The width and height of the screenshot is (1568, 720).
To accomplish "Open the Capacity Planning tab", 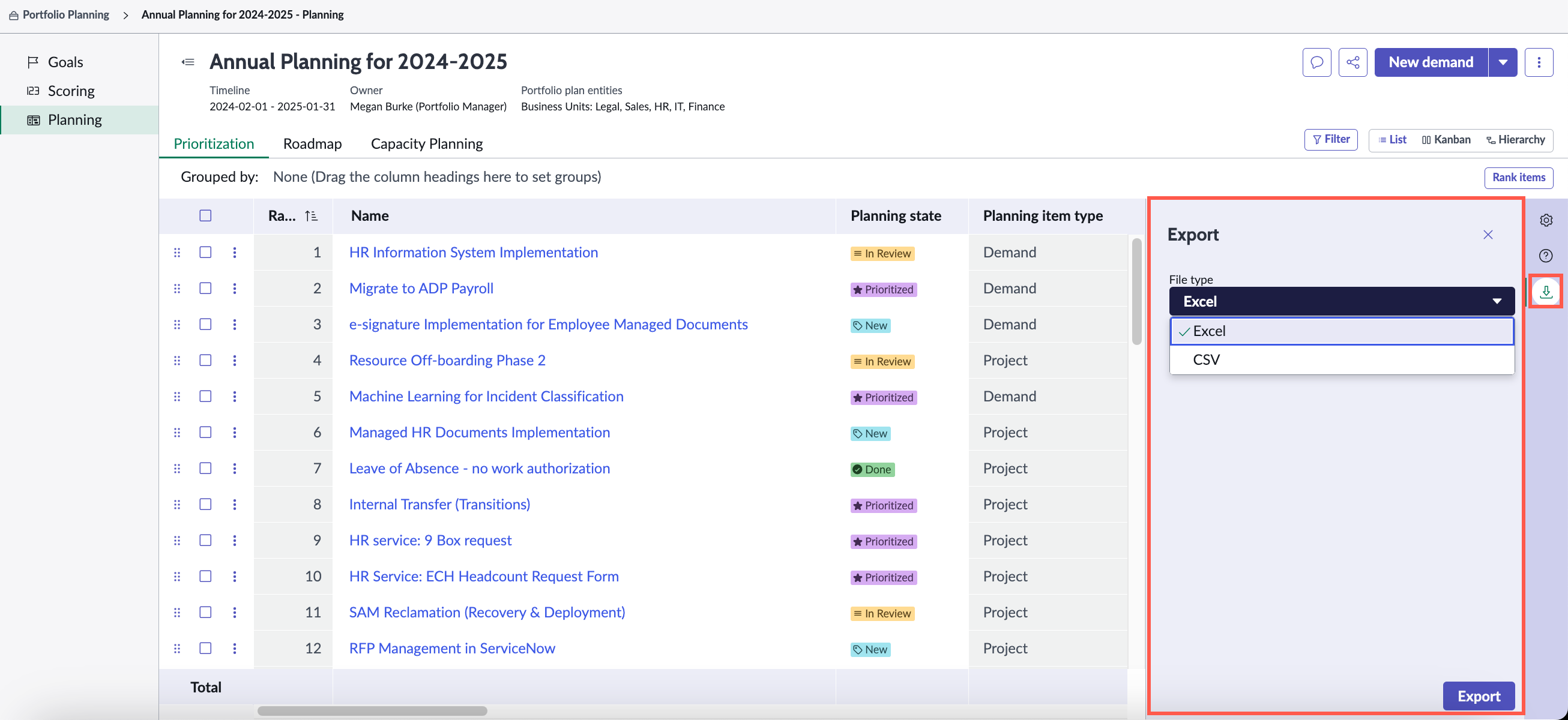I will coord(427,143).
